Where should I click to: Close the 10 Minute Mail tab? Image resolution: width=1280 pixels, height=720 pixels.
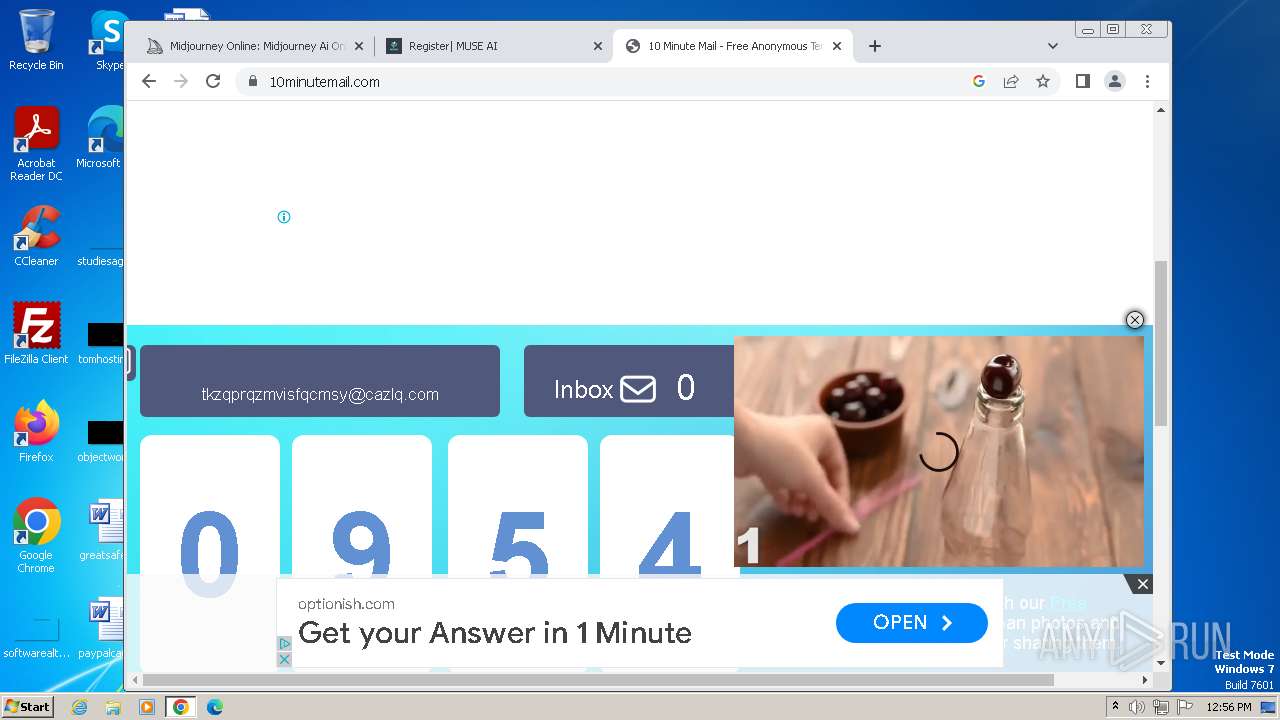837,46
